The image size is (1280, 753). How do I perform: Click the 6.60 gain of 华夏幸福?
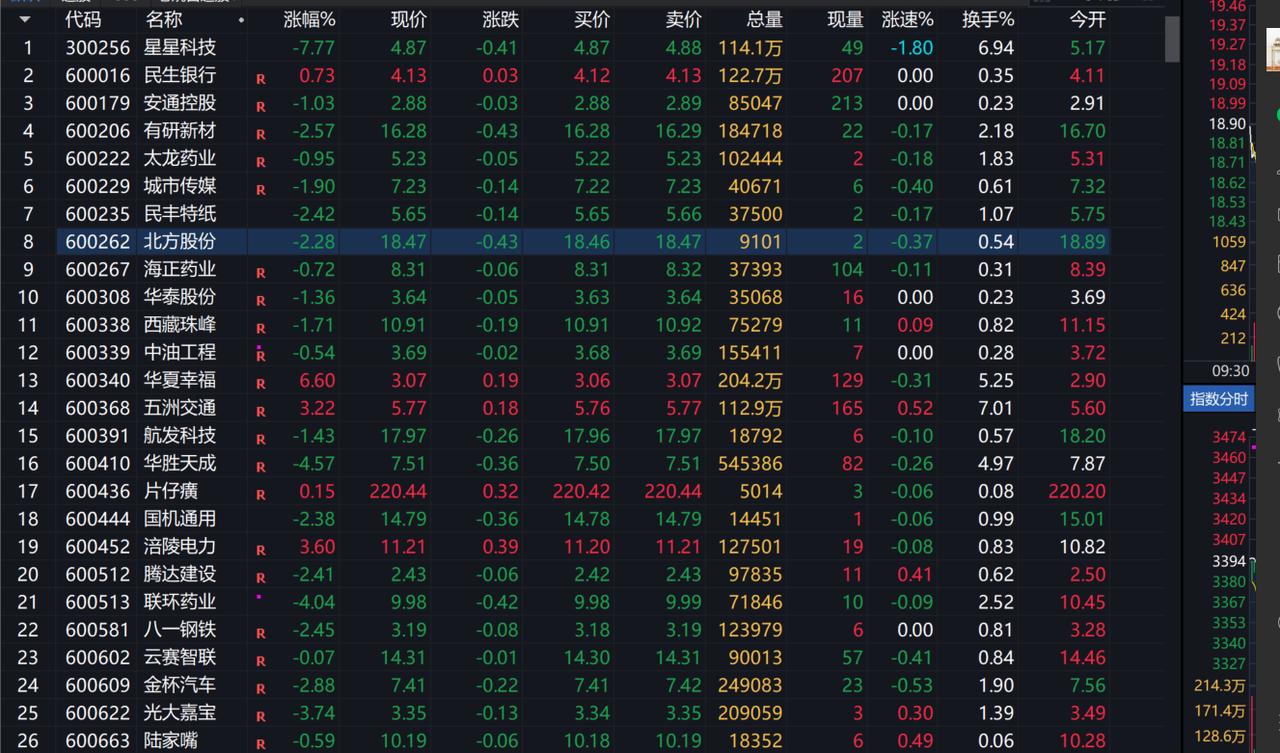(x=317, y=380)
